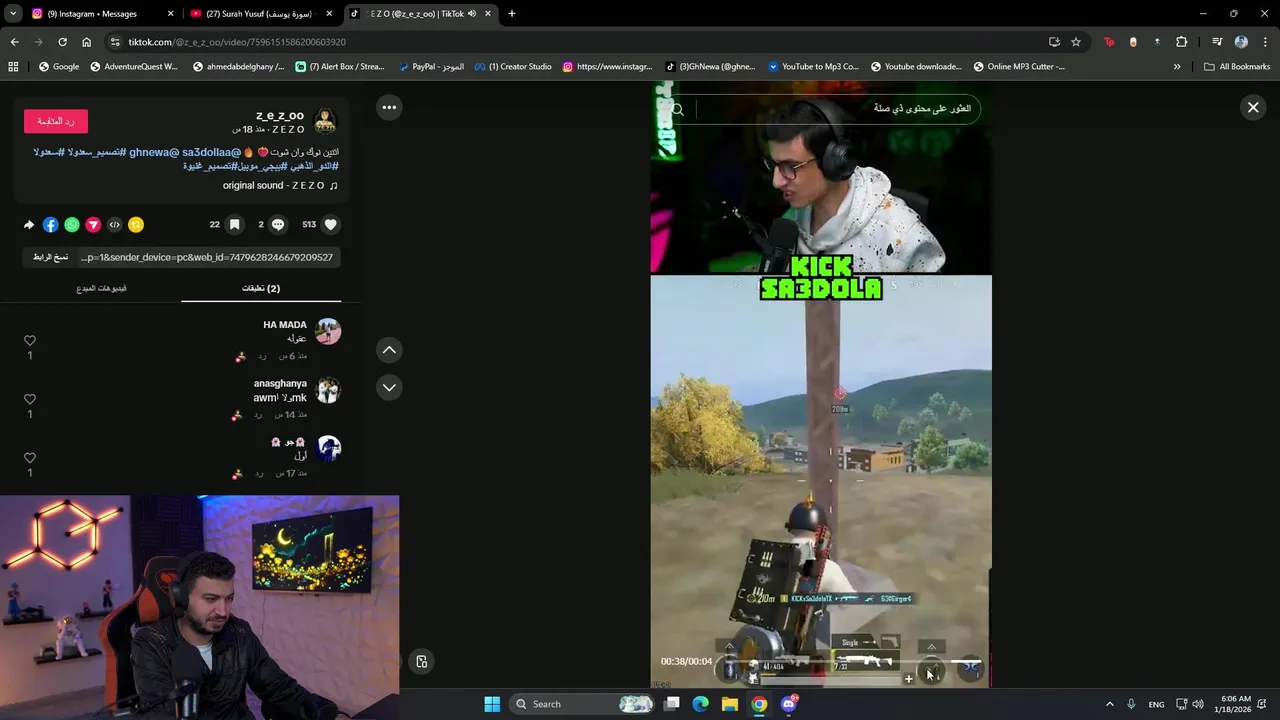Open the browser home page

click(x=86, y=42)
